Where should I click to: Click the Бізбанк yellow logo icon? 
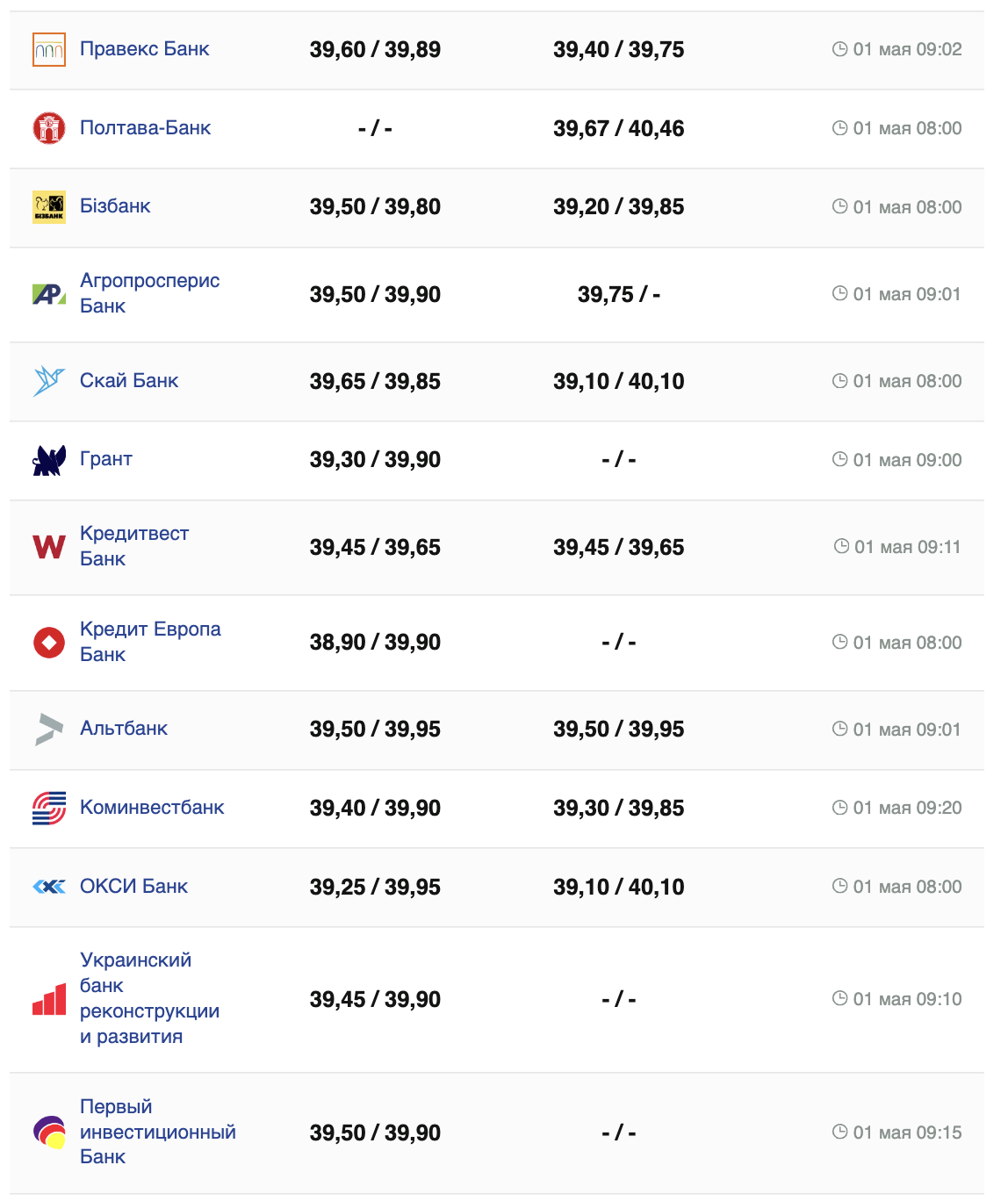[x=49, y=207]
